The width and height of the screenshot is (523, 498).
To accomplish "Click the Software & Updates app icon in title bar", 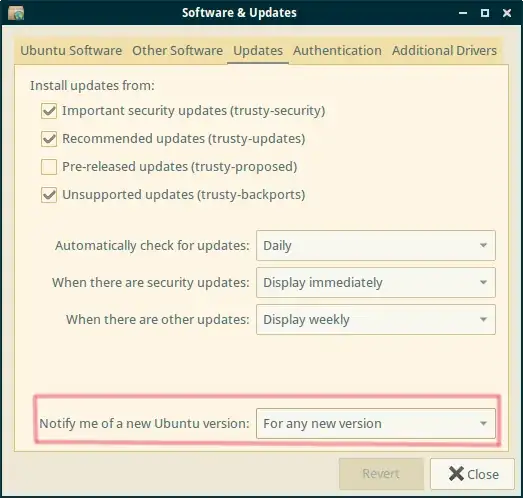I will [x=16, y=13].
